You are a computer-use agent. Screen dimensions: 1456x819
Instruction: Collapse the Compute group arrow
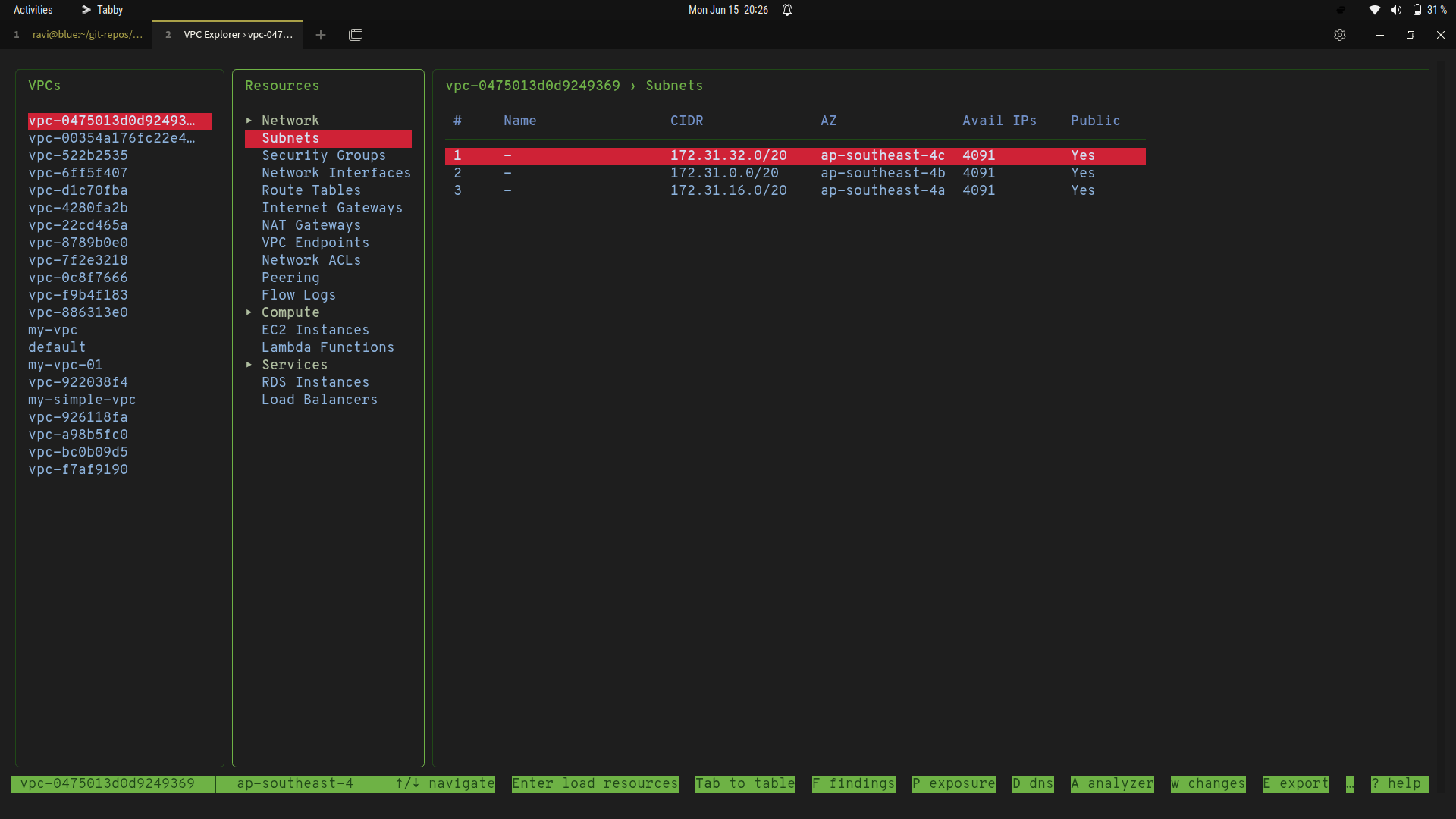[249, 312]
